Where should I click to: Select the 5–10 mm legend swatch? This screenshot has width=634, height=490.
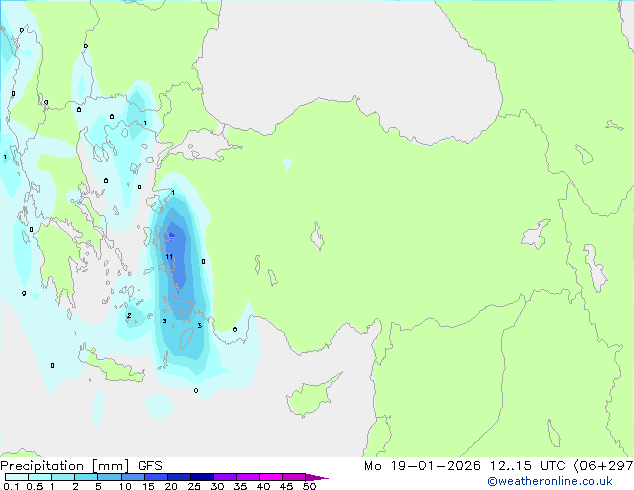[x=109, y=477]
